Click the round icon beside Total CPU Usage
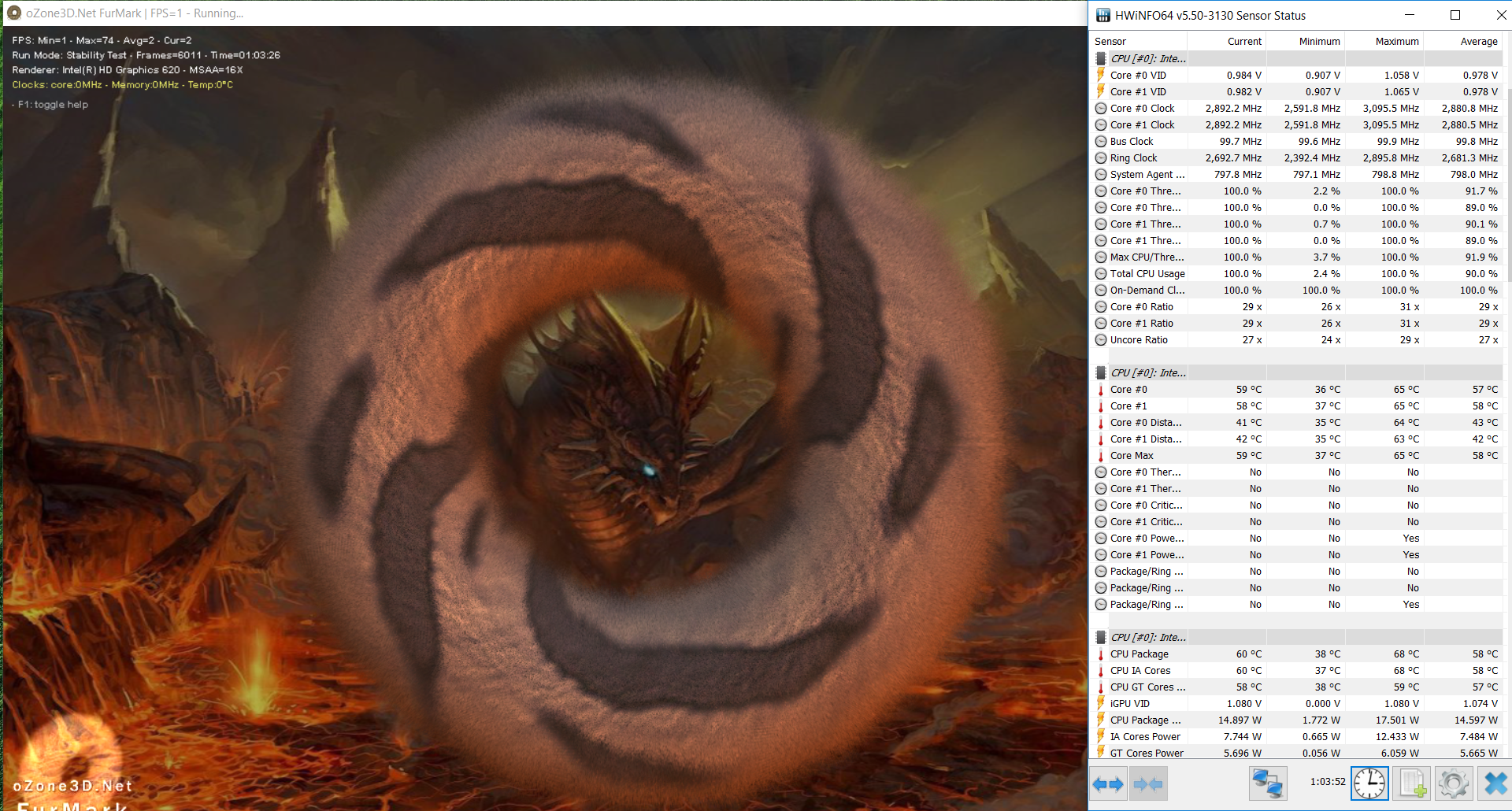This screenshot has height=811, width=1512. click(x=1101, y=273)
